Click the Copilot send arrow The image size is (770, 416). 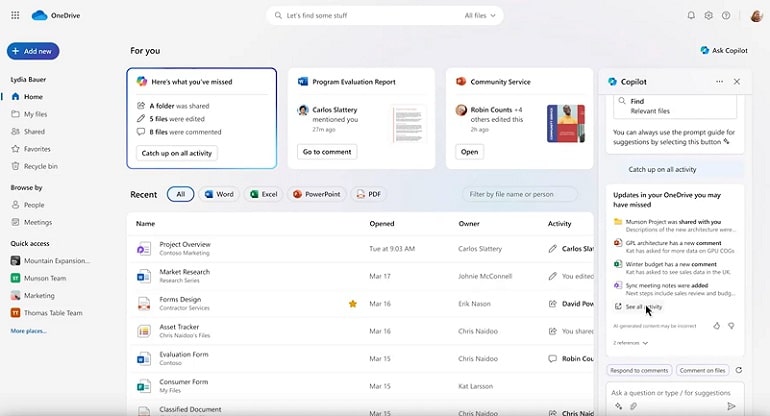pyautogui.click(x=731, y=406)
